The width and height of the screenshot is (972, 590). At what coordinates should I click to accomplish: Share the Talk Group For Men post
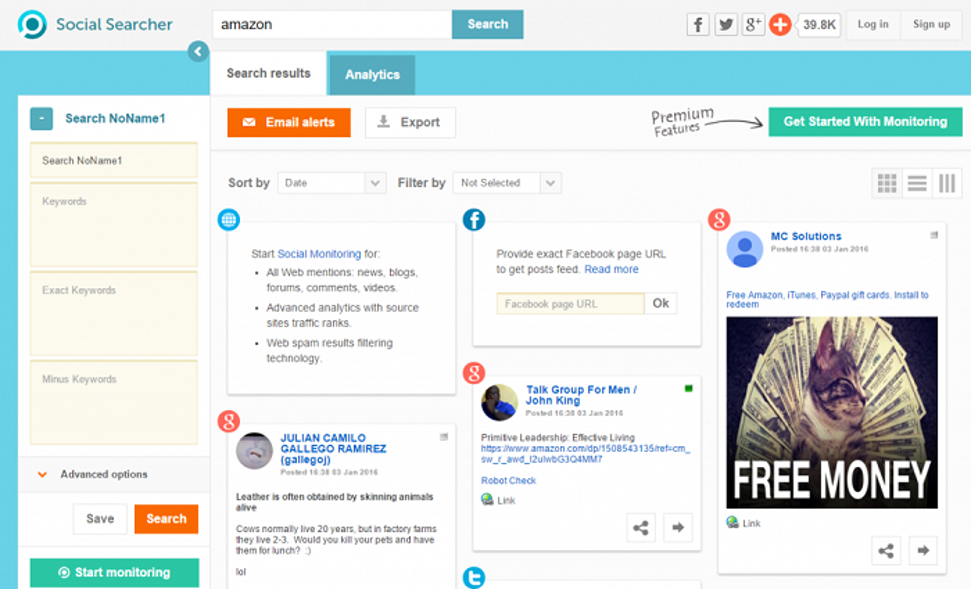pos(641,528)
